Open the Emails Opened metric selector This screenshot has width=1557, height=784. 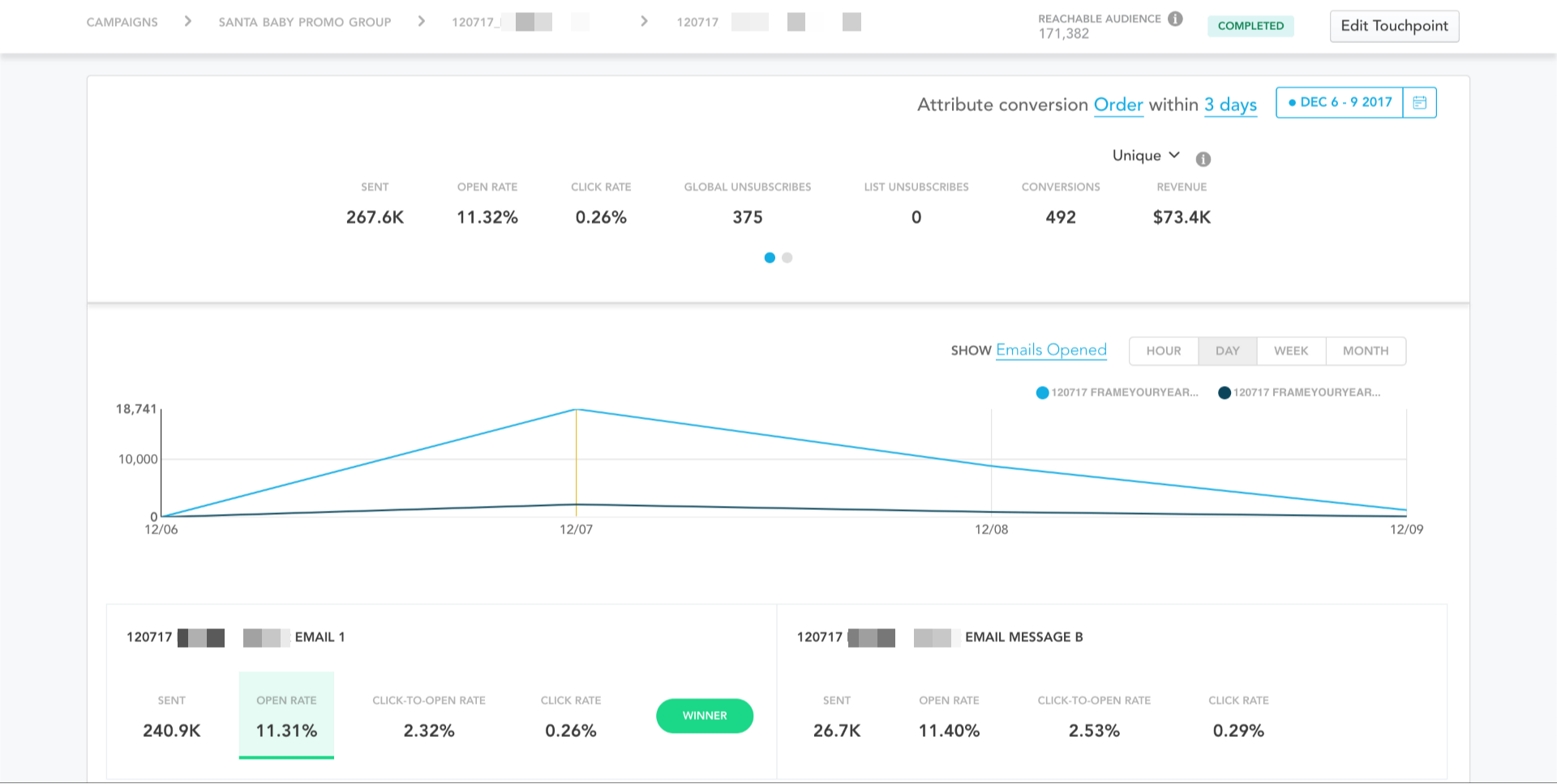pos(1051,350)
